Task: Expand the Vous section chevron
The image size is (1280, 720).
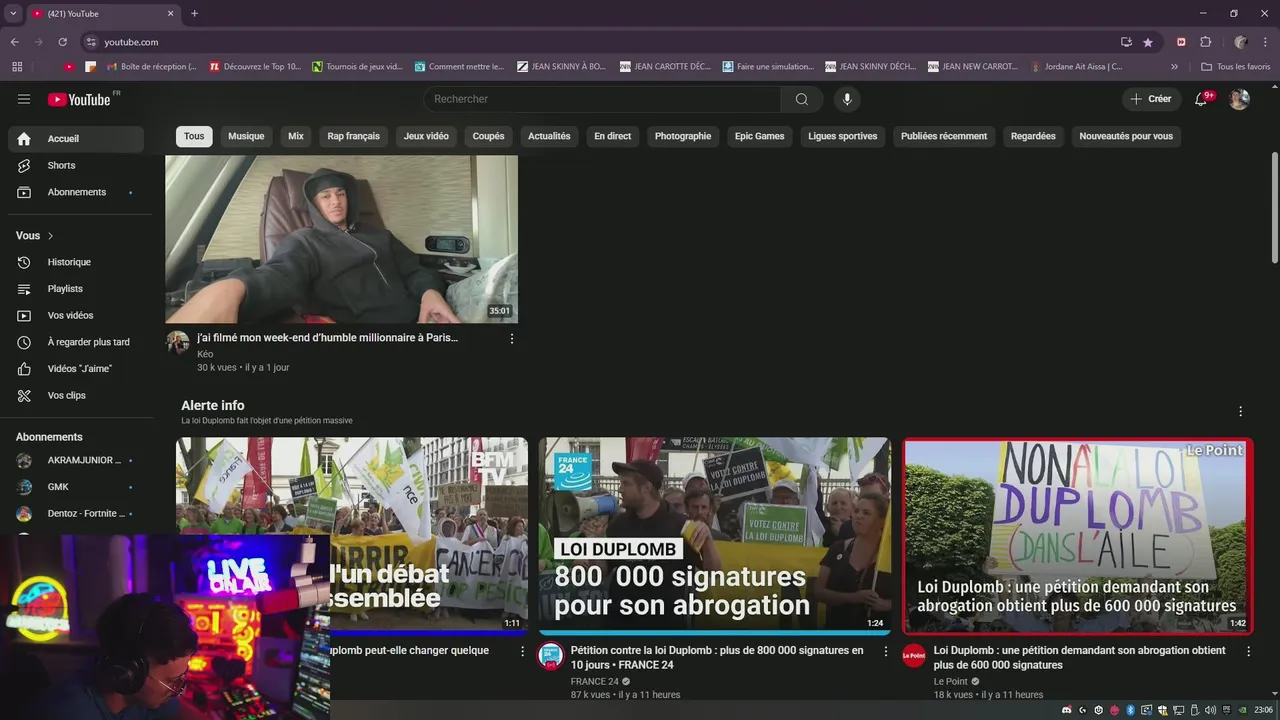Action: 51,236
